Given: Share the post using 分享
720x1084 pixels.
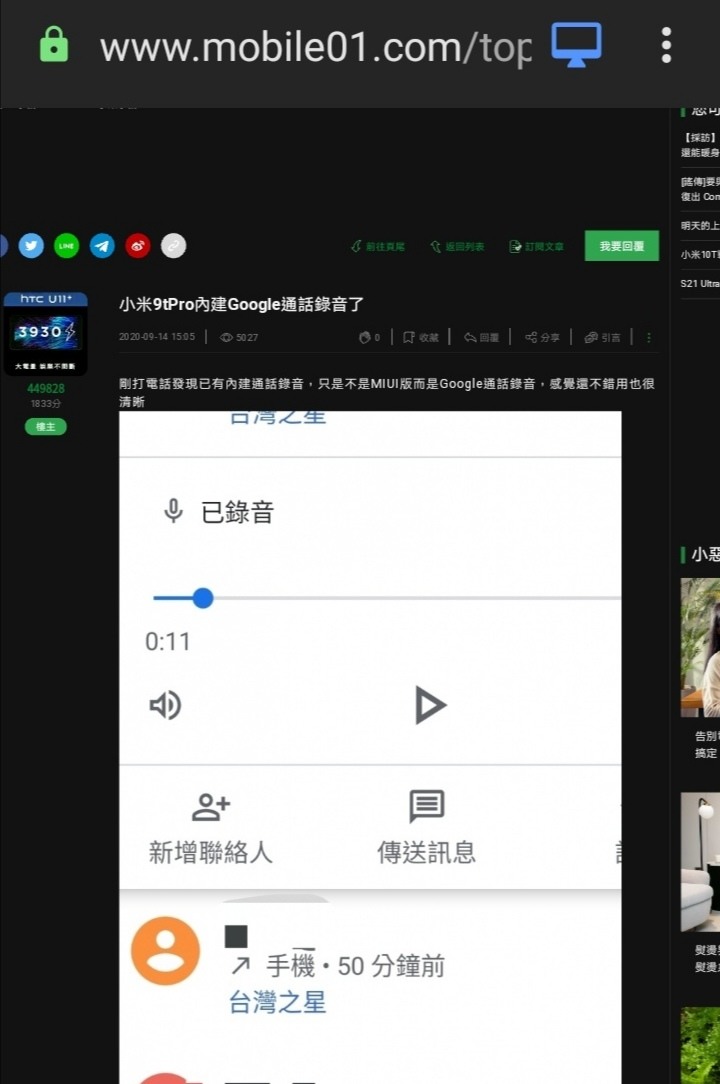Looking at the screenshot, I should pos(542,337).
